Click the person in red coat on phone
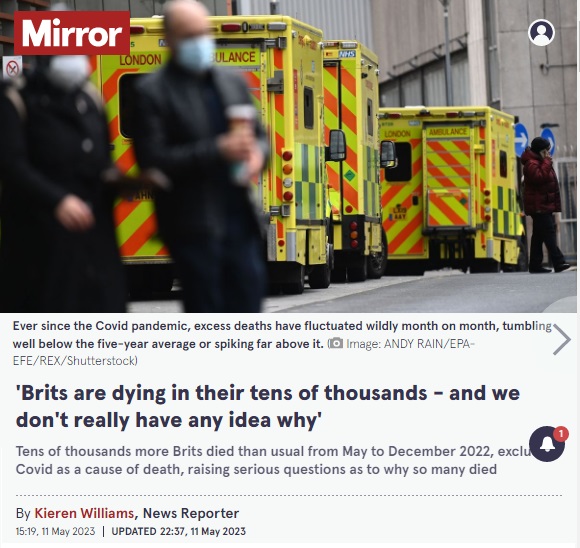 click(543, 205)
